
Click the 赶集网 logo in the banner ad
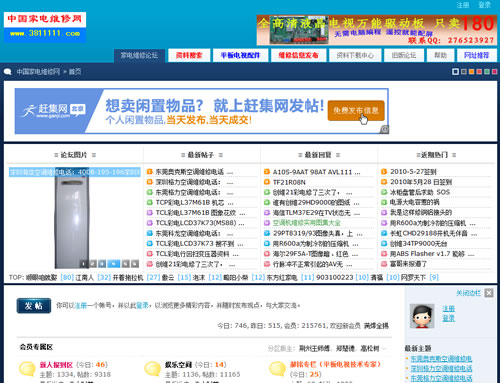coord(53,111)
